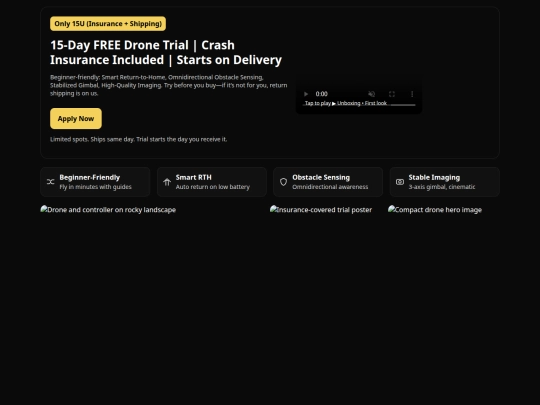540x405 pixels.
Task: Click the 'Tap to play Unboxing' caption
Action: (x=346, y=103)
